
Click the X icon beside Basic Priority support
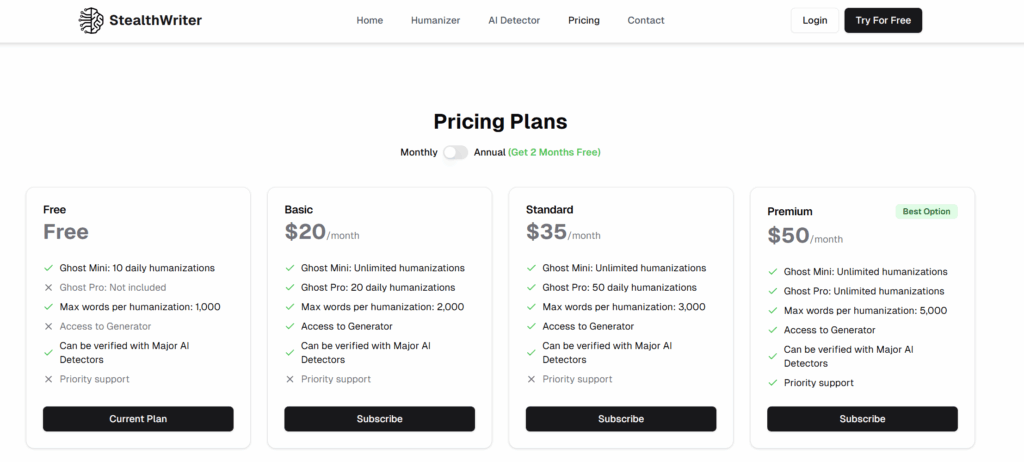[x=290, y=379]
